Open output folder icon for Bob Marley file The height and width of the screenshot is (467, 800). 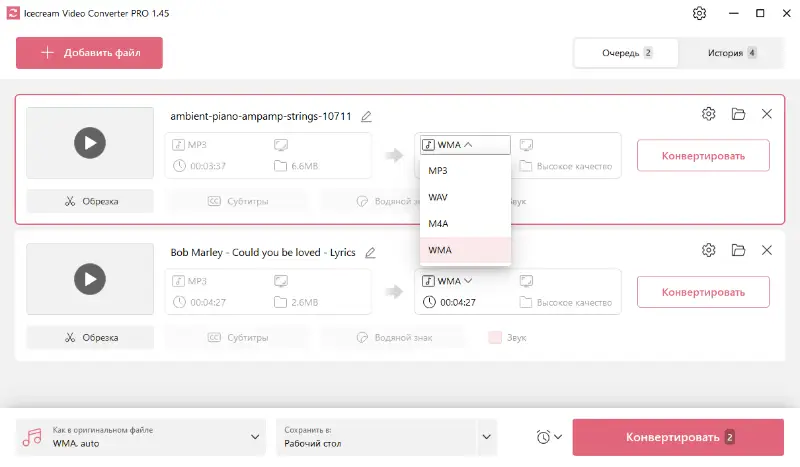point(738,250)
